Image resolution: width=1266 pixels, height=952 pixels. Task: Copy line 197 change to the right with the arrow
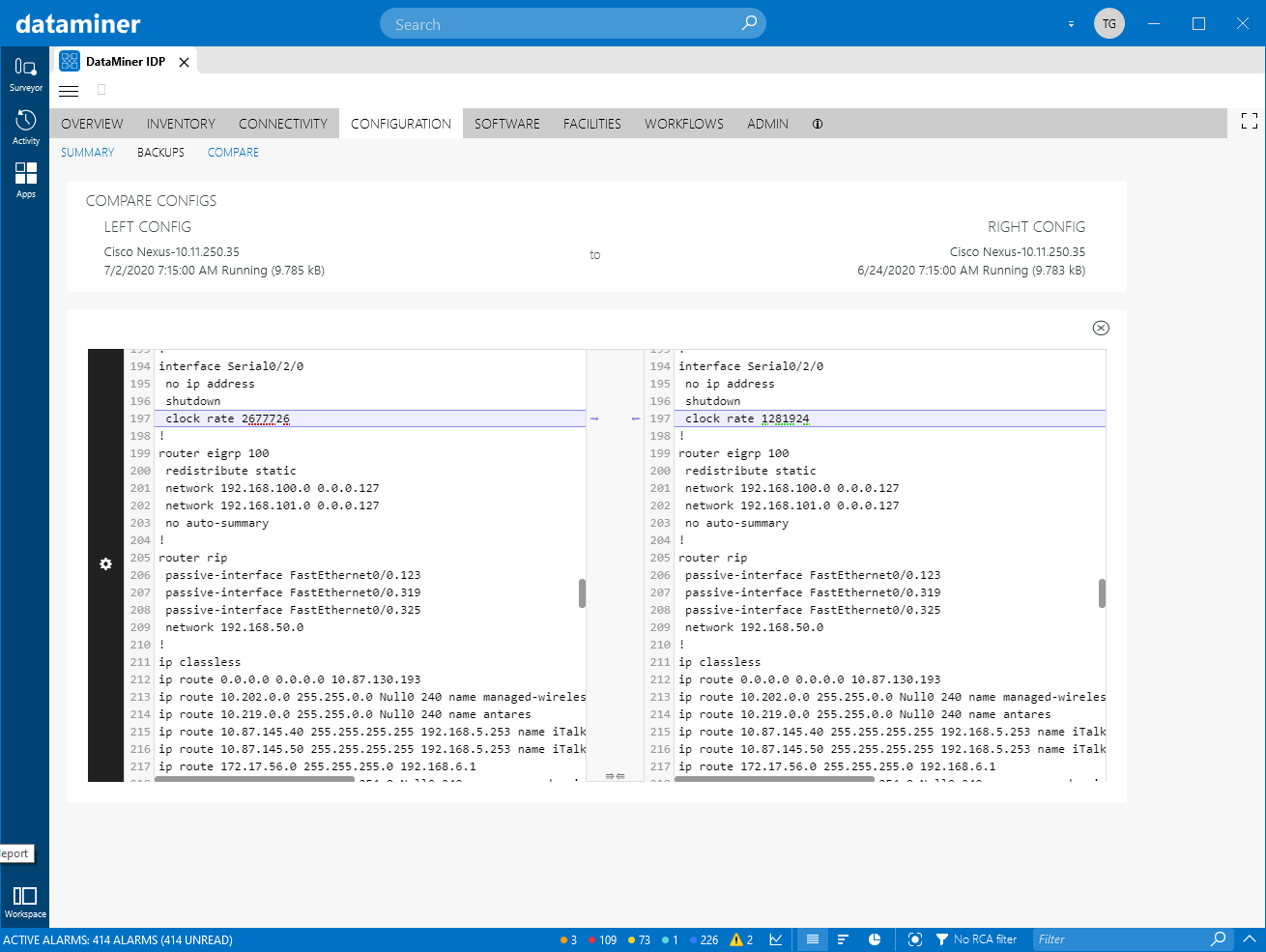594,418
